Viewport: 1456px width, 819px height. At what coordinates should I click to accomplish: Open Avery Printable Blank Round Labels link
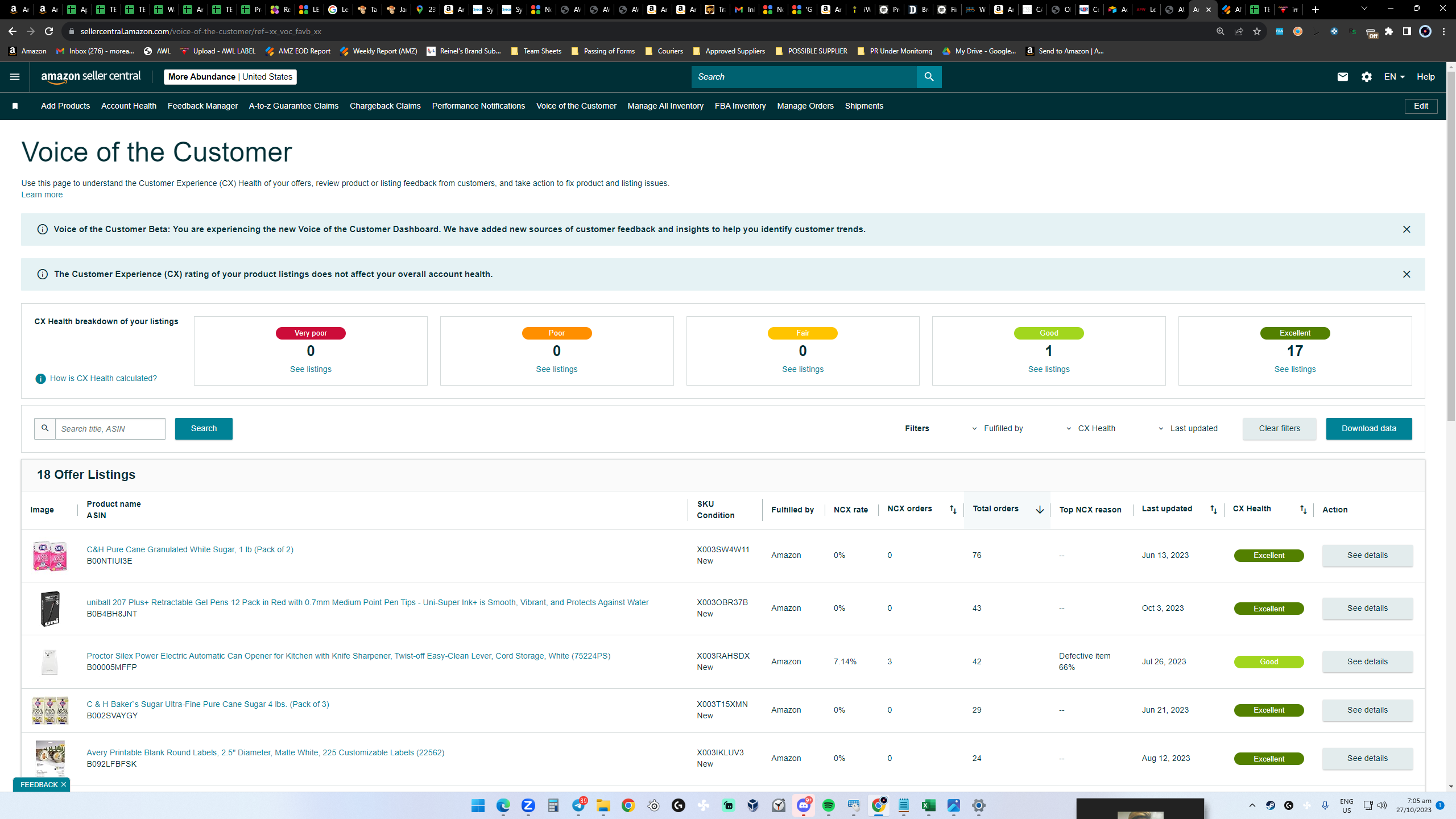266,752
